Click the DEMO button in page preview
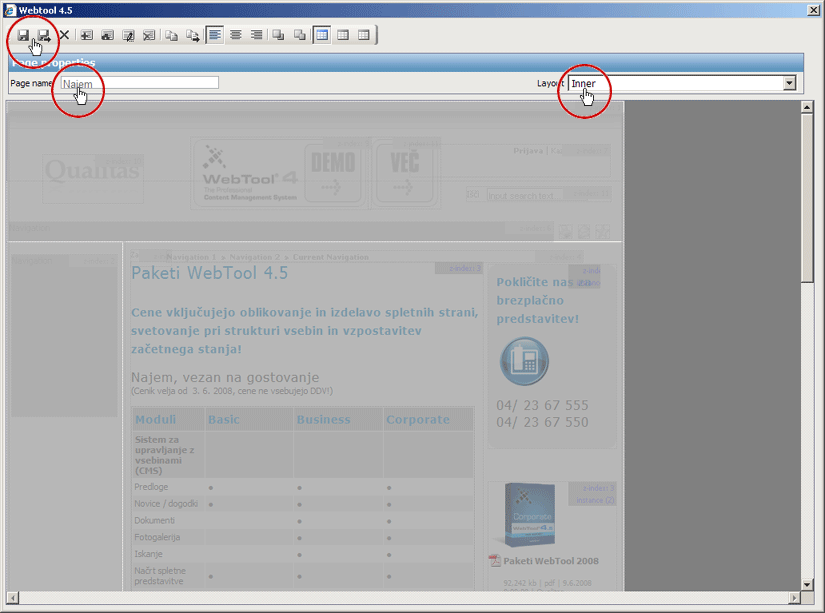The height and width of the screenshot is (613, 825). (x=333, y=173)
